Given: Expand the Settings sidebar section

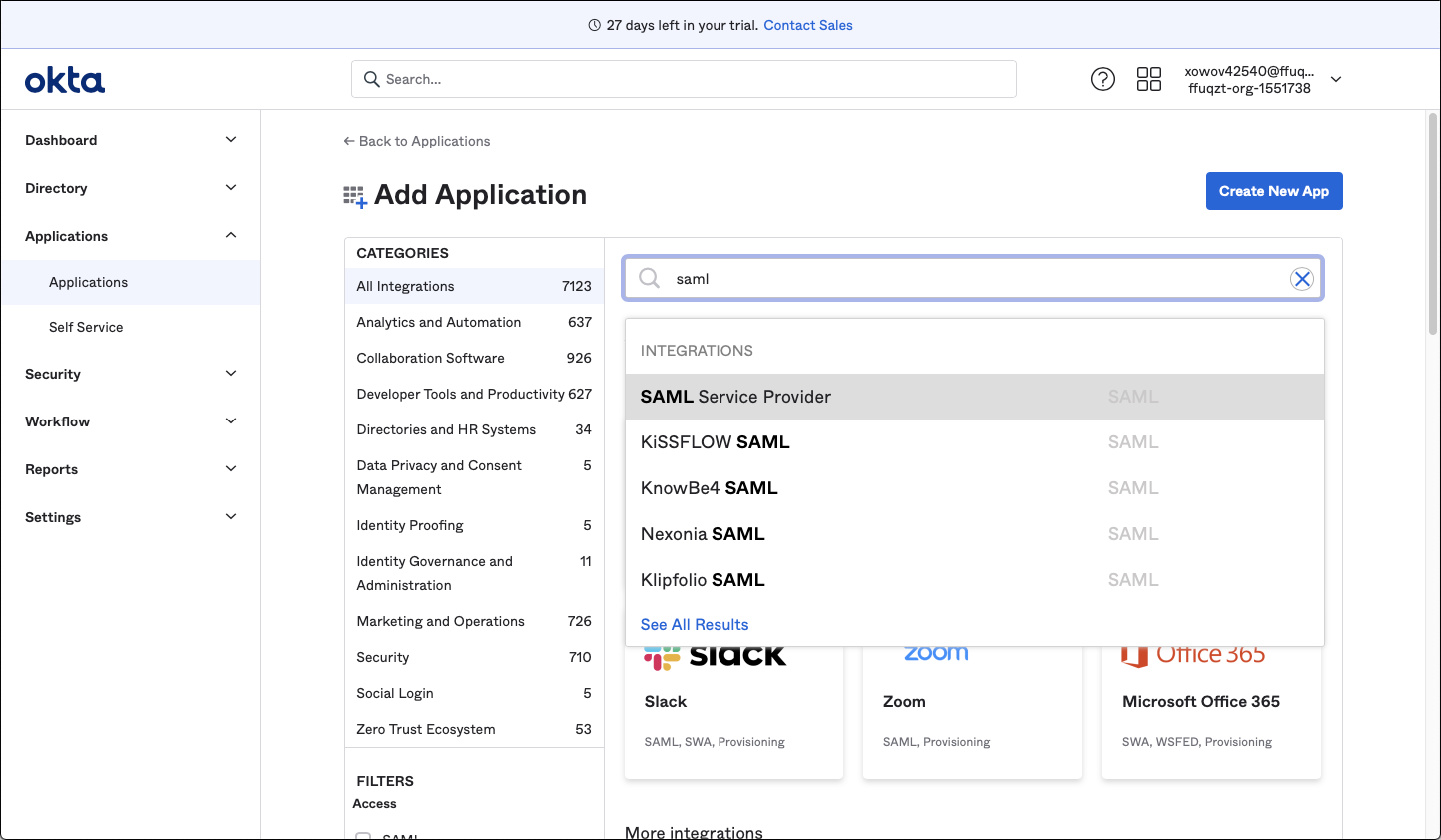Looking at the screenshot, I should click(x=231, y=517).
